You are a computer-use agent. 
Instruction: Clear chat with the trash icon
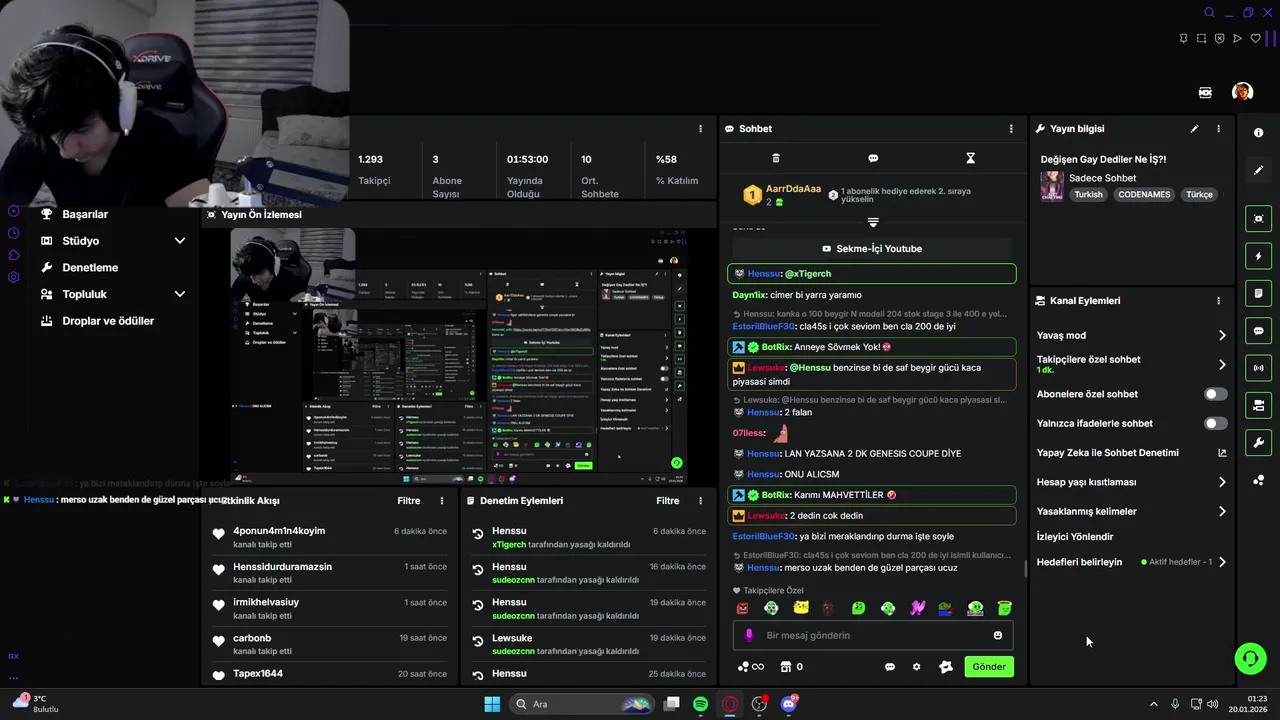(776, 158)
